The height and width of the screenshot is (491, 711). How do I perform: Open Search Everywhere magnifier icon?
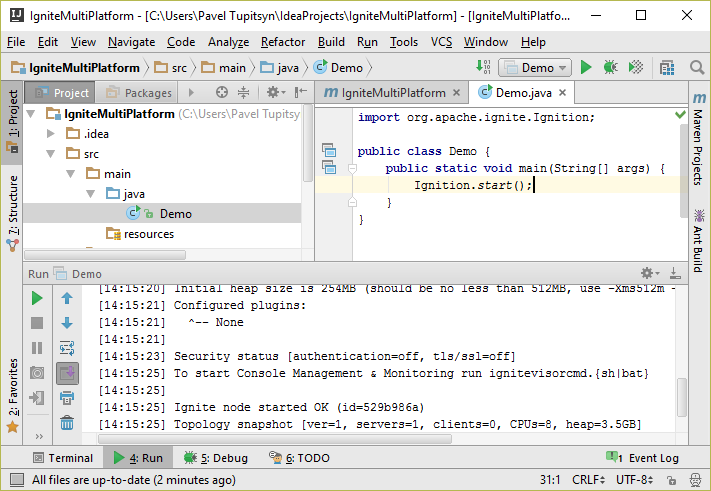[696, 68]
